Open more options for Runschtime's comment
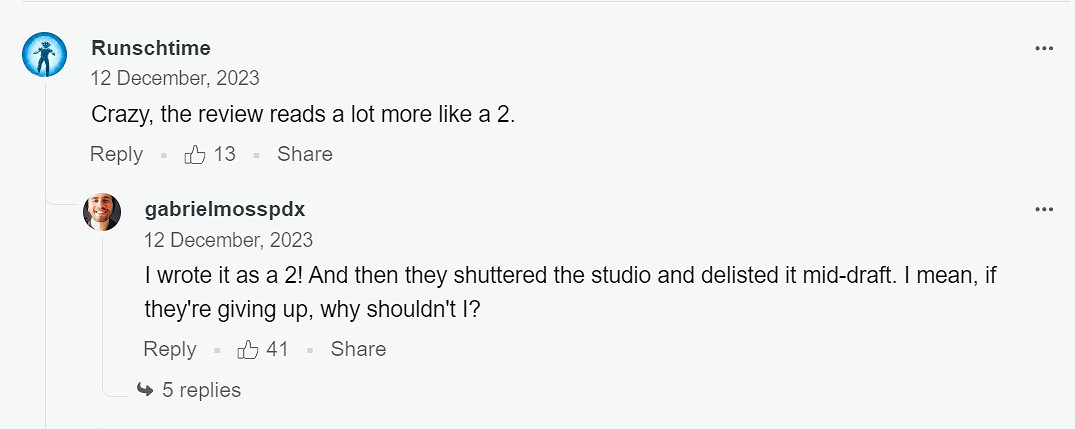 (1044, 49)
